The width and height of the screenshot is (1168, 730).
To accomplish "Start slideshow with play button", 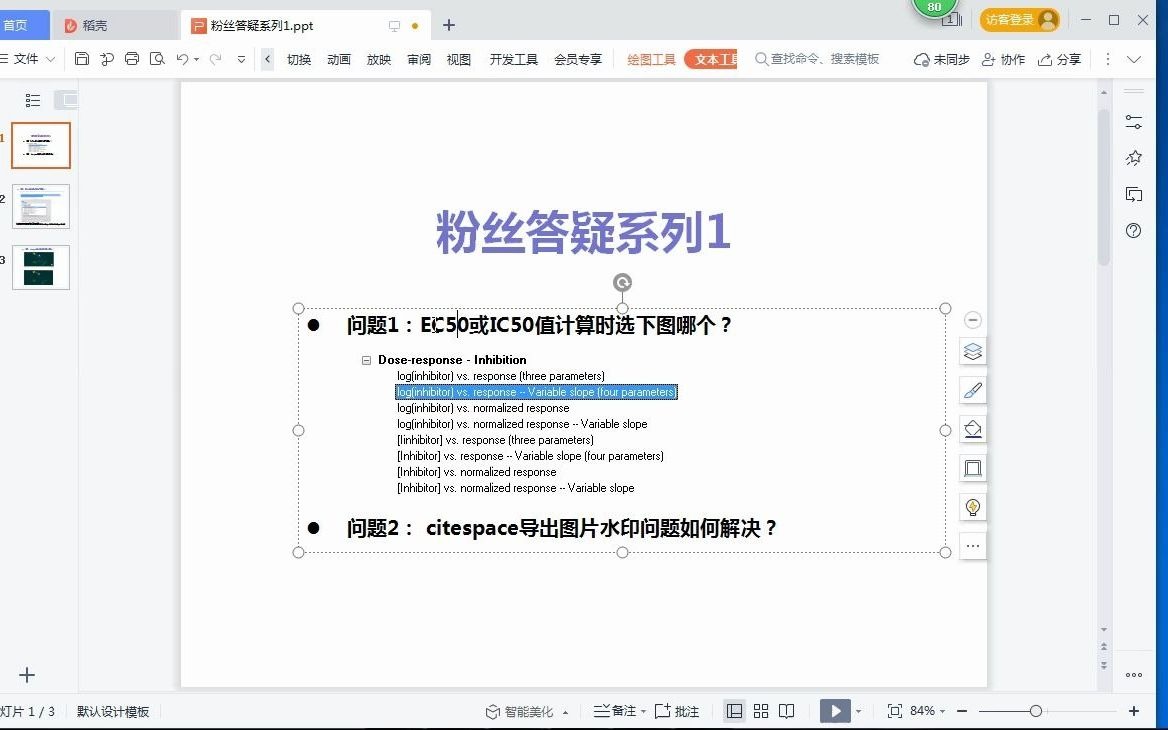I will point(835,711).
